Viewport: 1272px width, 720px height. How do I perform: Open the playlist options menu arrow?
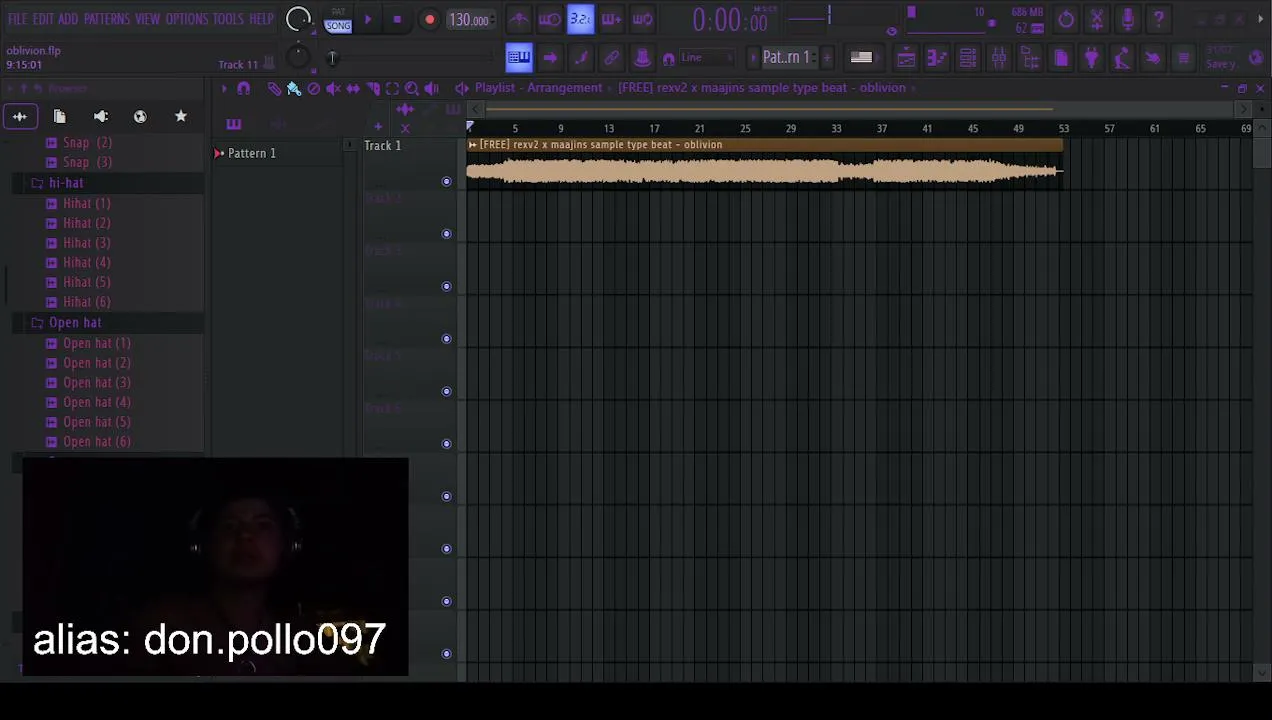224,88
